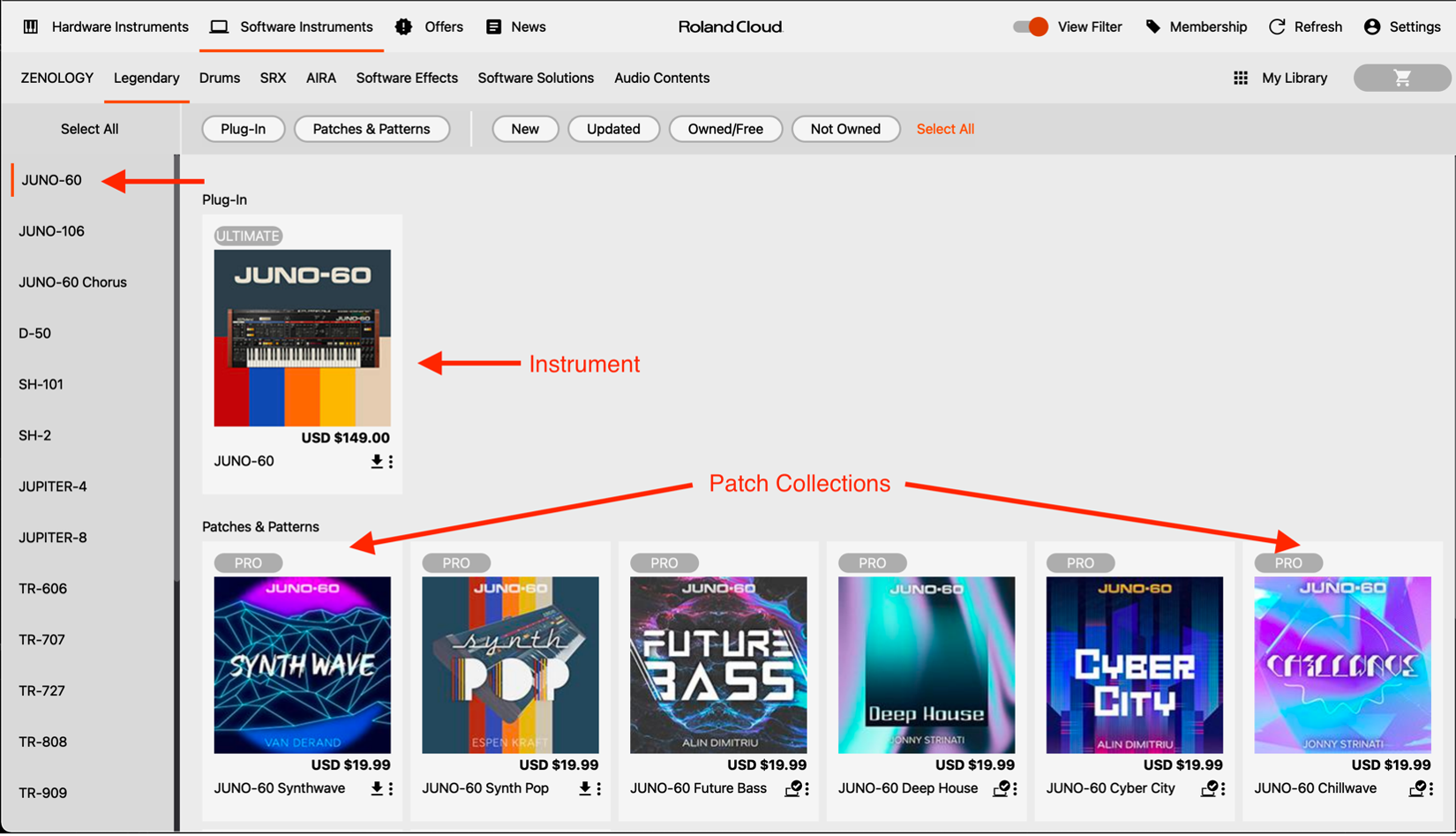Click the Membership tag icon
Viewport: 1456px width, 836px height.
point(1153,26)
